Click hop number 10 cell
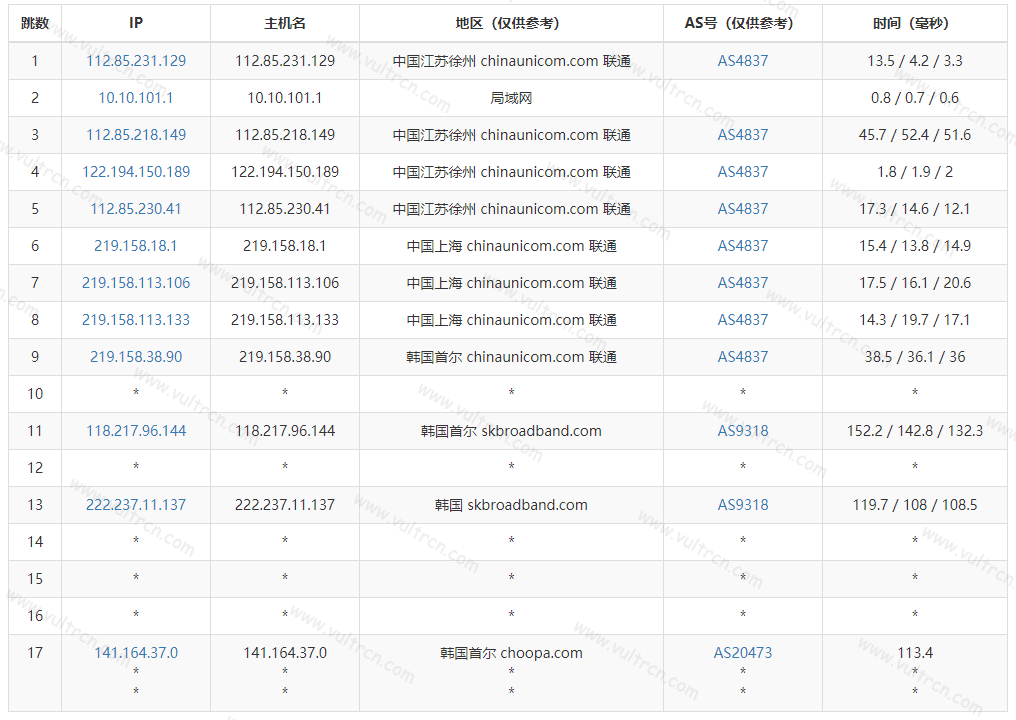The height and width of the screenshot is (720, 1016). pyautogui.click(x=35, y=393)
